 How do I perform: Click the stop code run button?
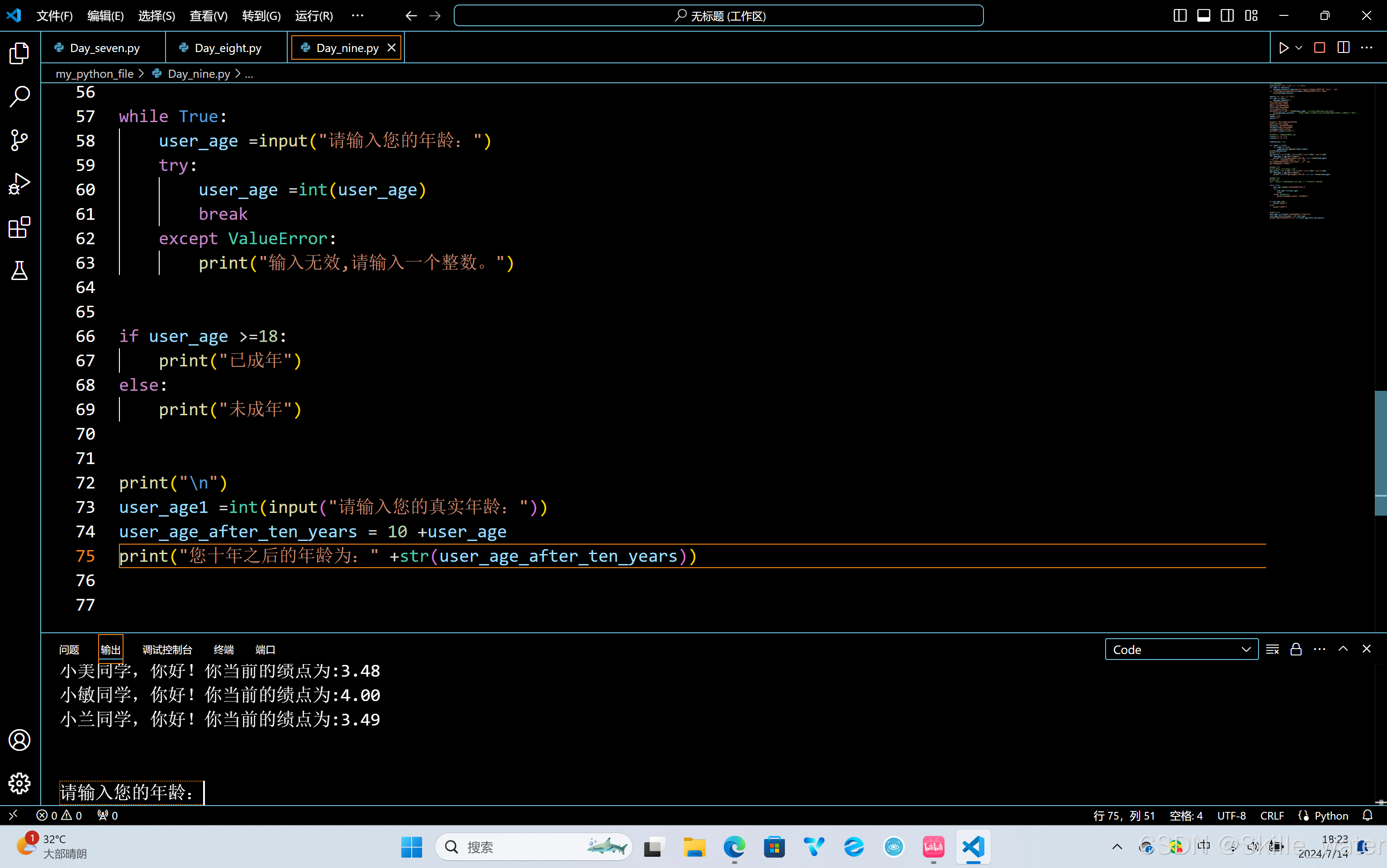pos(1319,47)
